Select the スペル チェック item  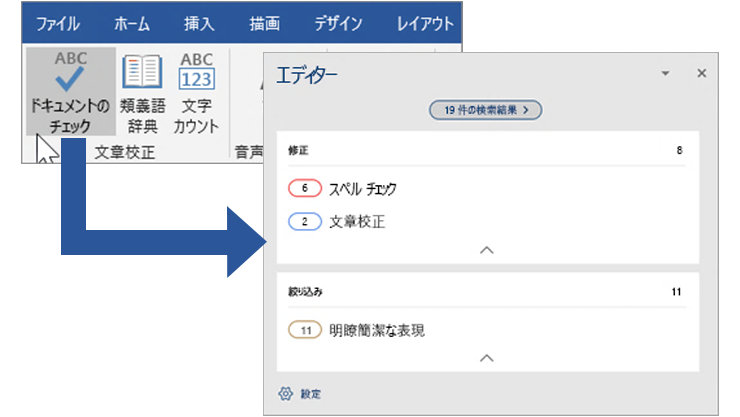pos(362,189)
